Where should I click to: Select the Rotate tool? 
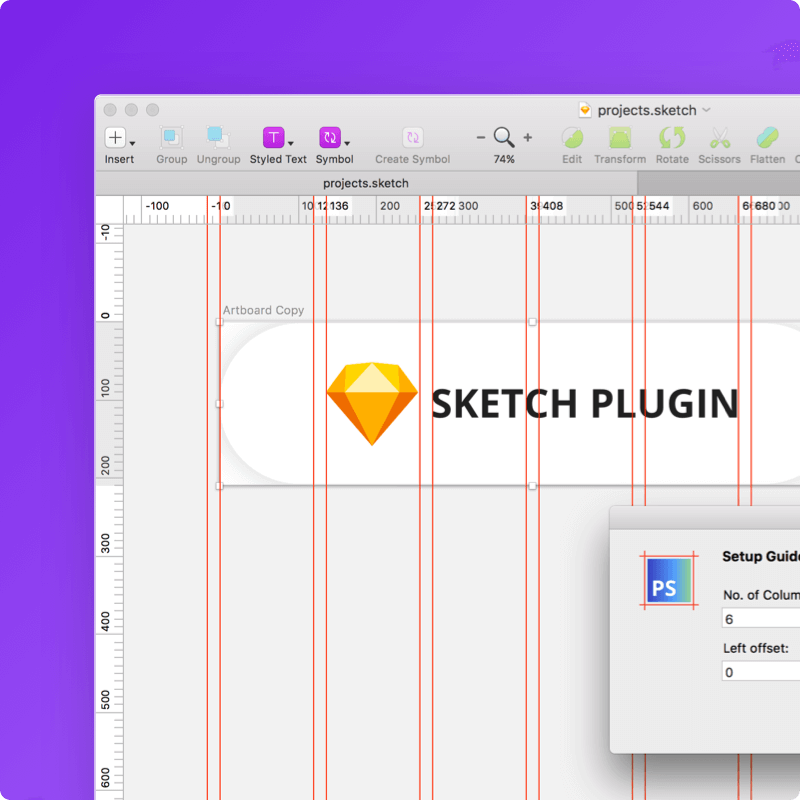tap(672, 140)
